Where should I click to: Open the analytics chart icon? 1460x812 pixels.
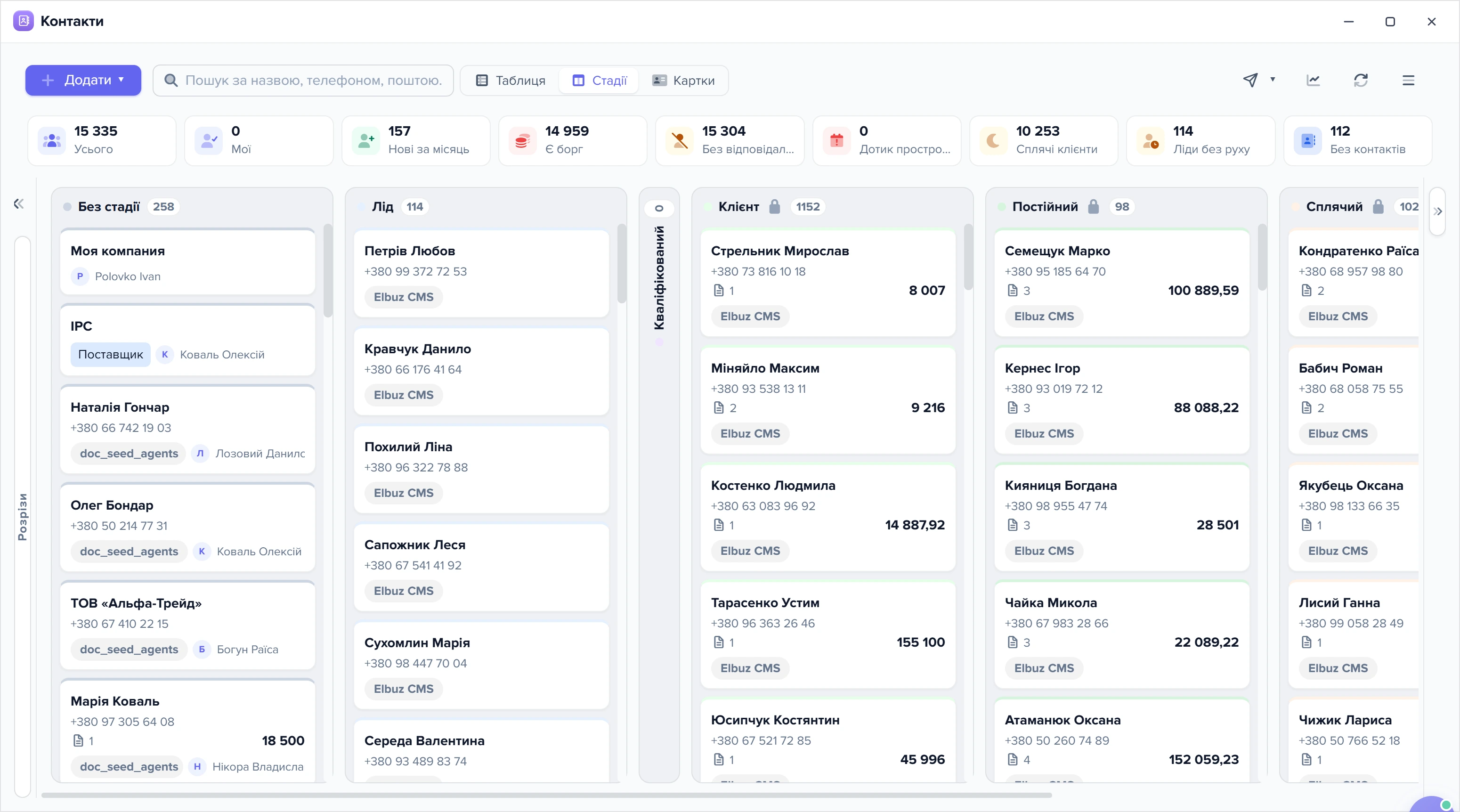click(x=1313, y=80)
